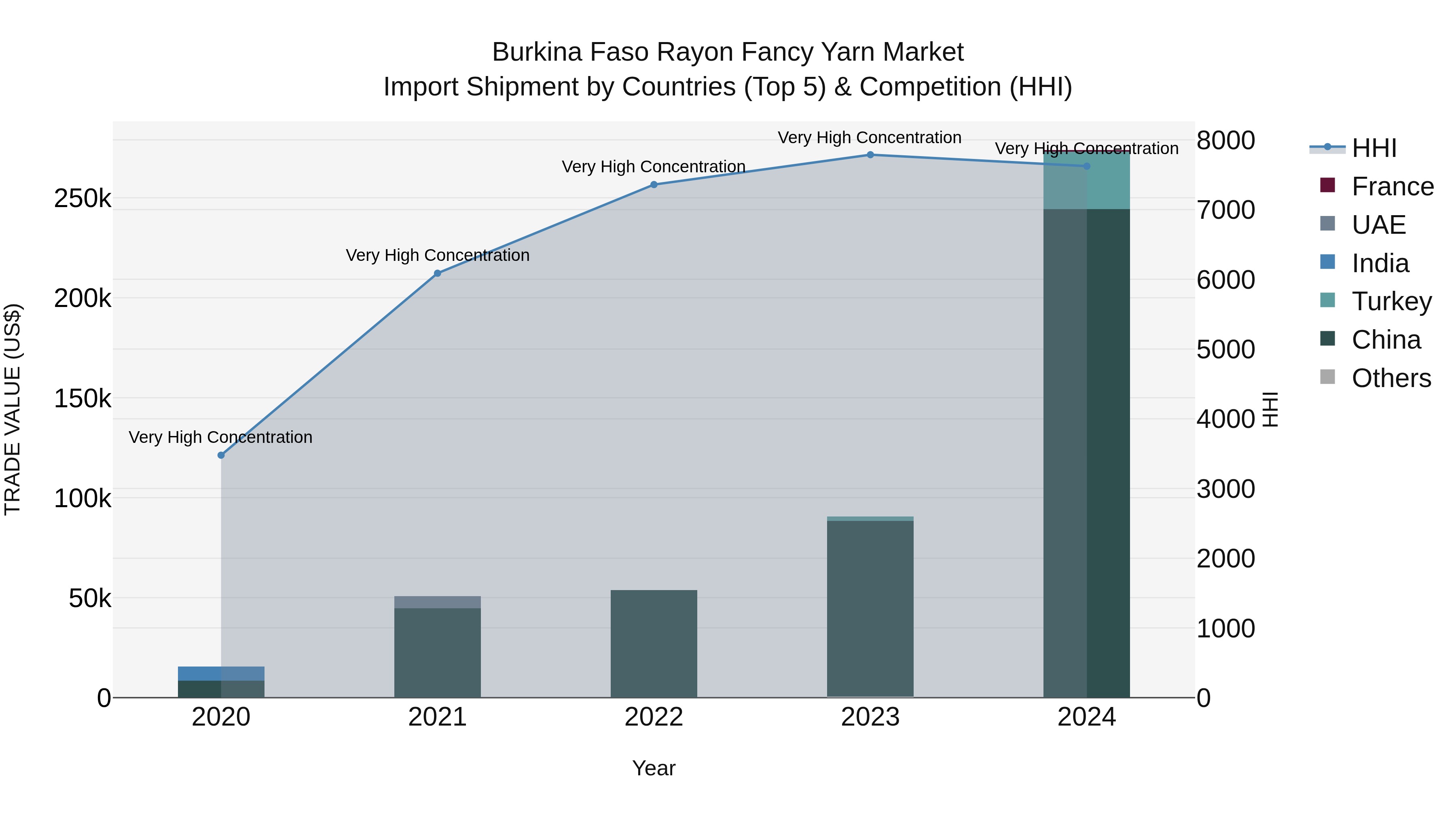Click the 2023 Very High Concentration annotation

coord(870,138)
